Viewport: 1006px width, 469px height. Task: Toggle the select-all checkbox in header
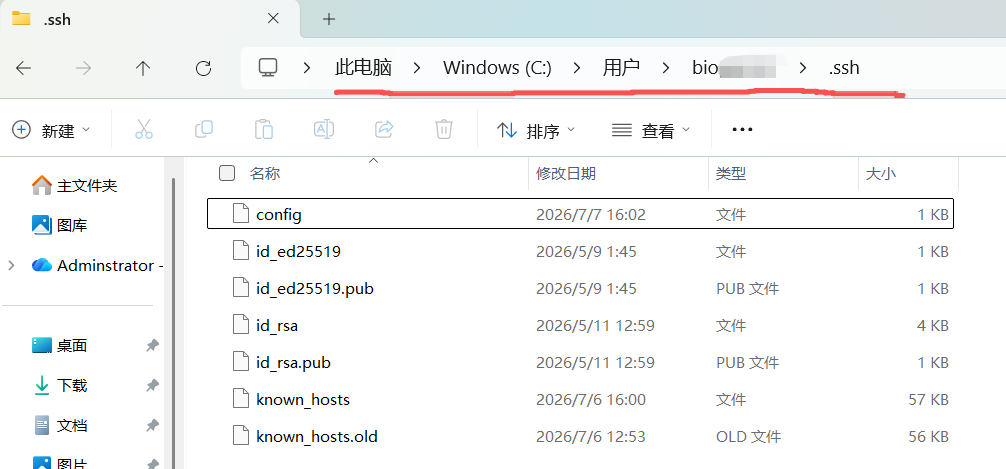[x=226, y=173]
